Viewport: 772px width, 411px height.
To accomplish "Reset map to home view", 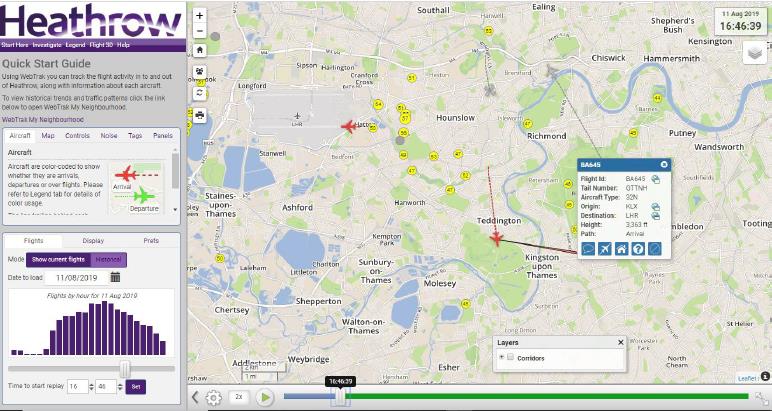I will pyautogui.click(x=199, y=50).
